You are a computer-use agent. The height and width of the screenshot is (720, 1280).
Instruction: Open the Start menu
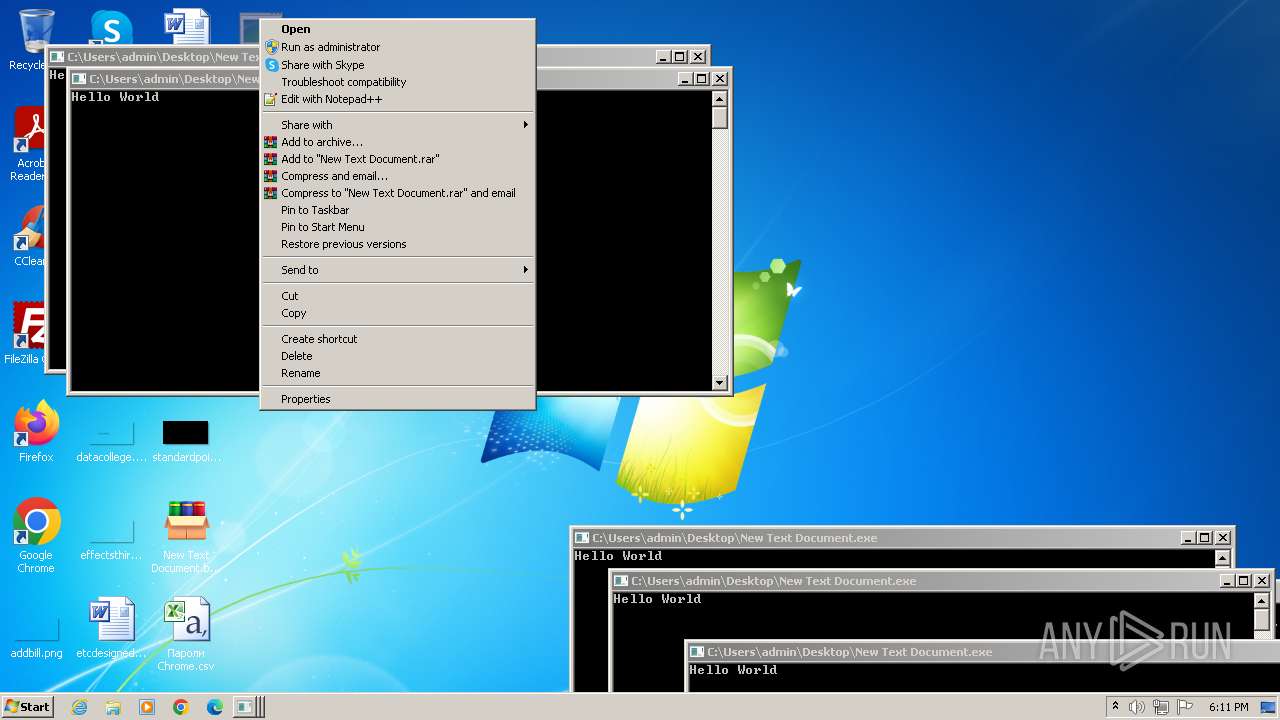pyautogui.click(x=27, y=707)
